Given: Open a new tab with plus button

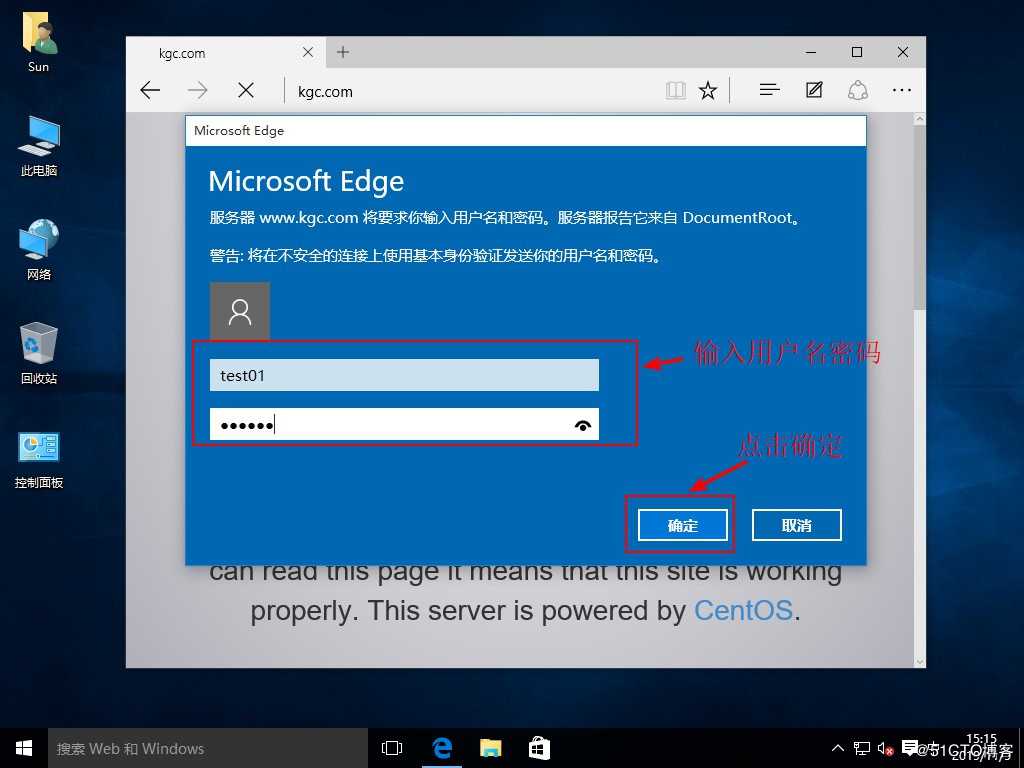Looking at the screenshot, I should point(343,52).
